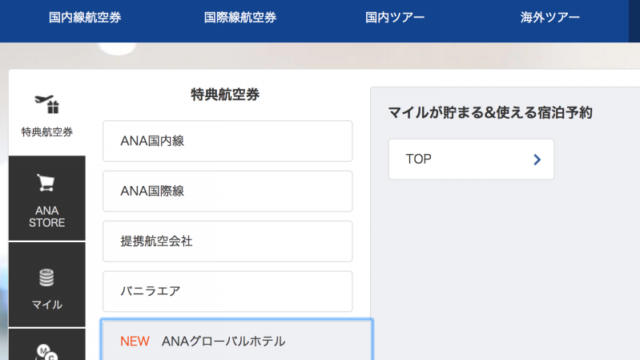Open the NEW ANAグローバルホテル option
The width and height of the screenshot is (640, 360).
point(237,340)
